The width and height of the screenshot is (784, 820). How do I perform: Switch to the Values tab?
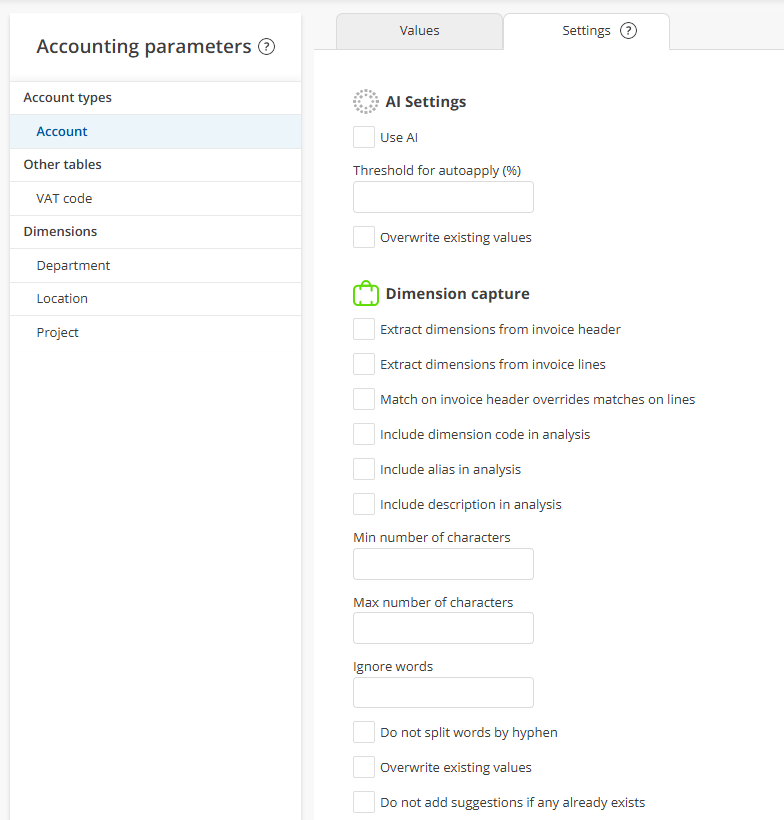coord(419,31)
